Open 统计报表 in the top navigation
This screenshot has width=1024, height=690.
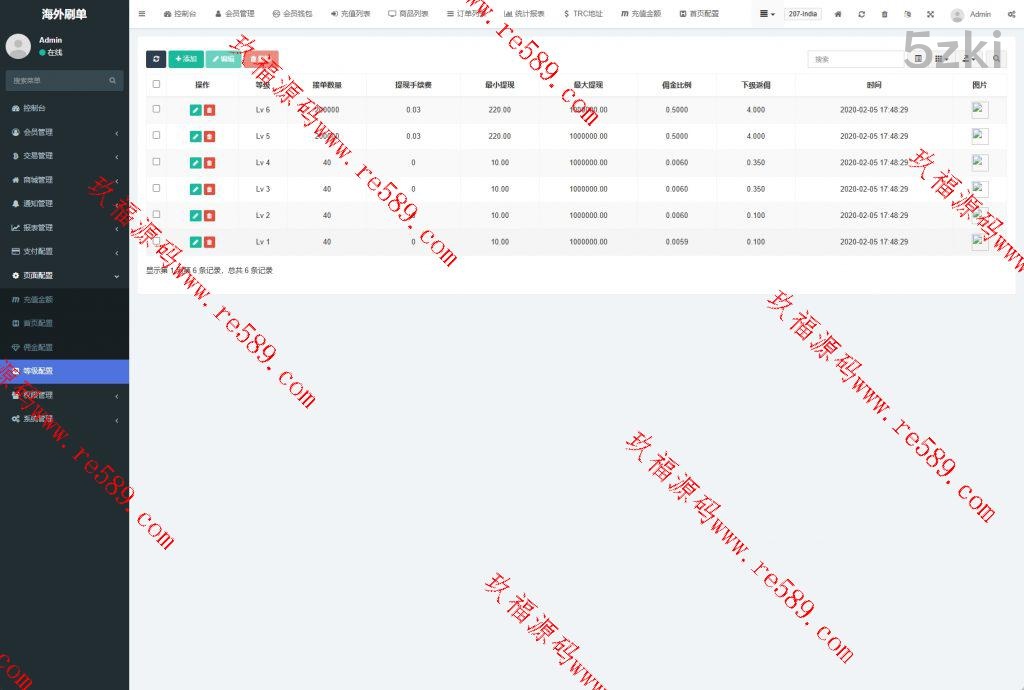(x=524, y=14)
